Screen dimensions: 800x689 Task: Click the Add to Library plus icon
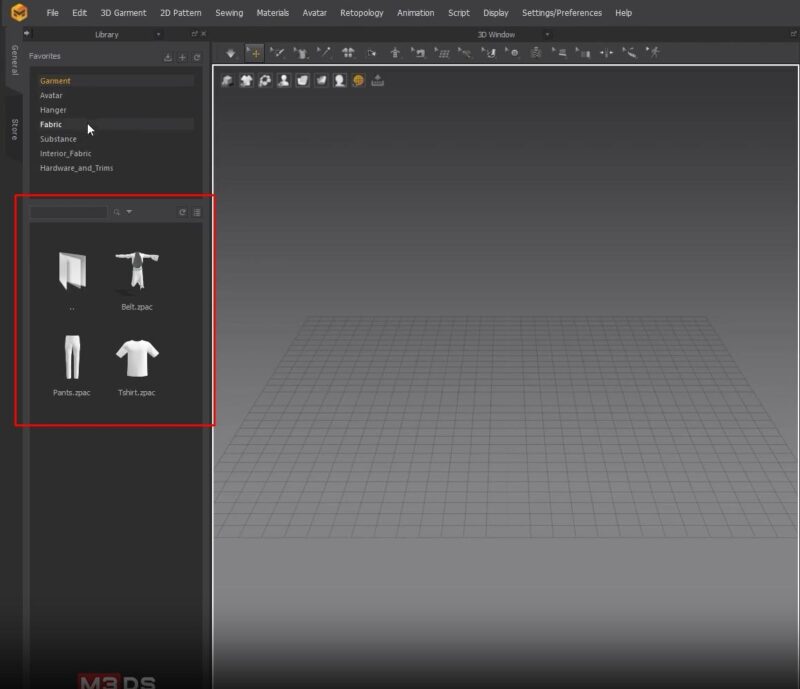click(x=182, y=57)
